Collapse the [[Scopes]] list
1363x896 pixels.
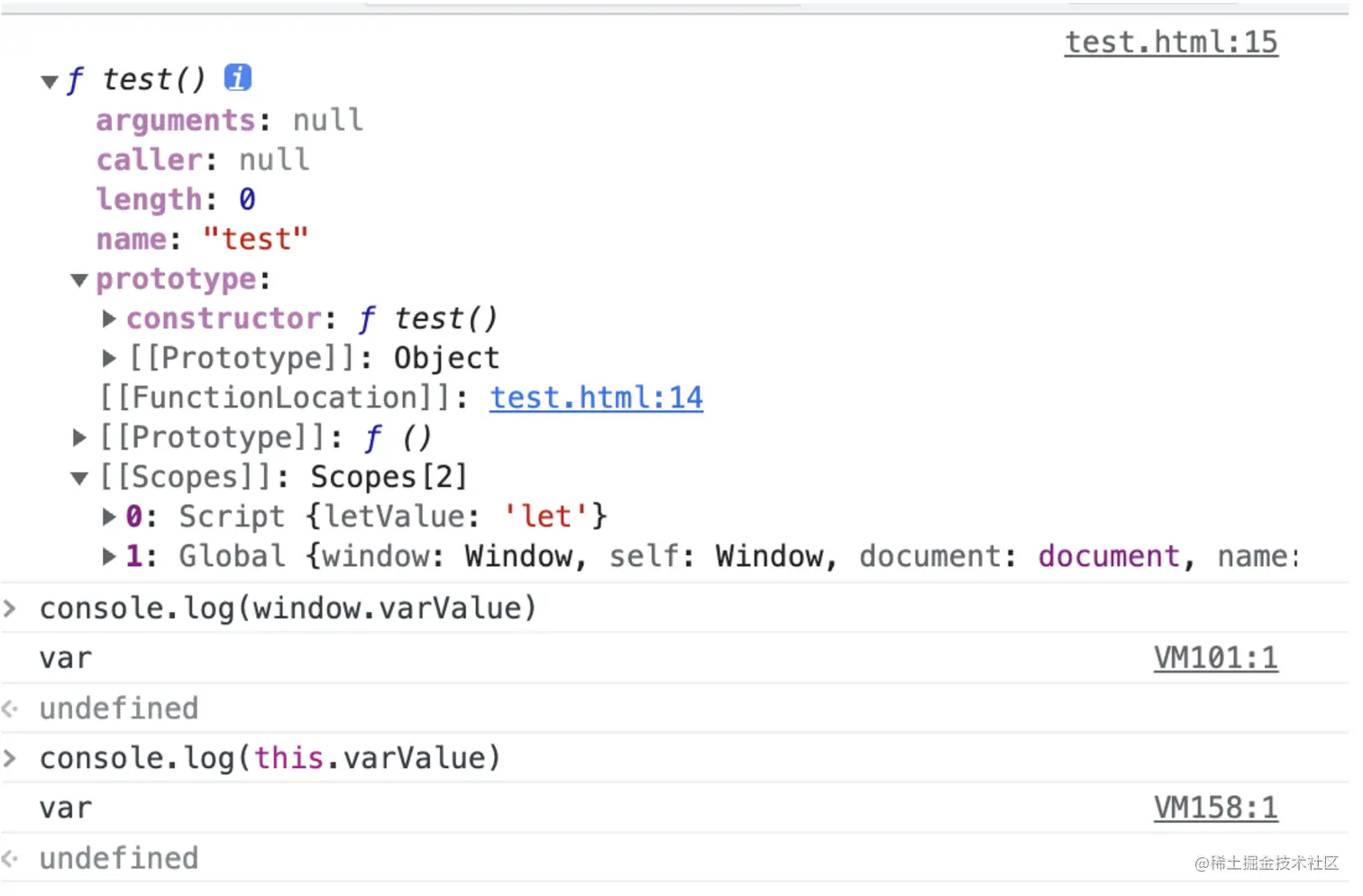click(x=79, y=478)
